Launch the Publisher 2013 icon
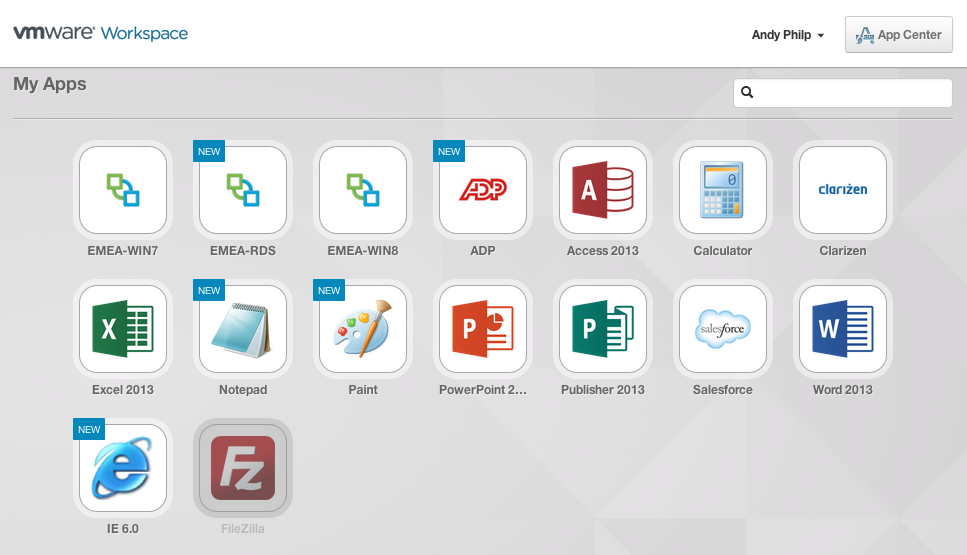The image size is (967, 555). coord(603,329)
